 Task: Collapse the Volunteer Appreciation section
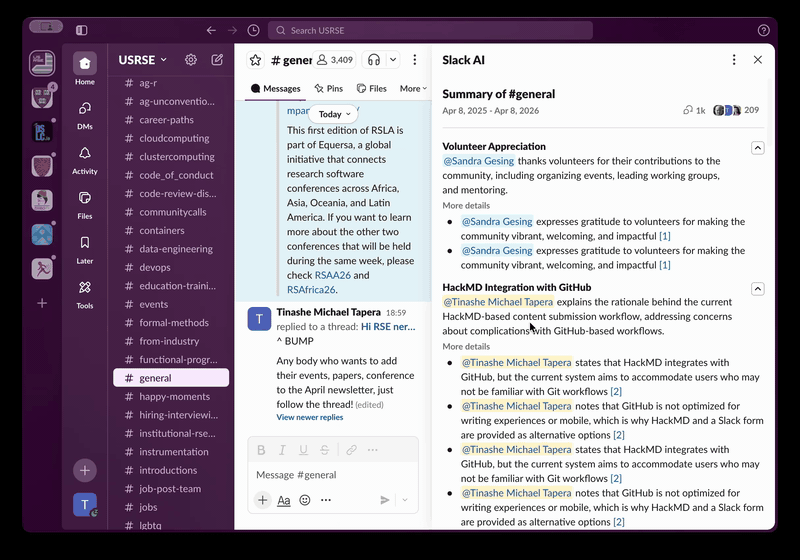[758, 148]
